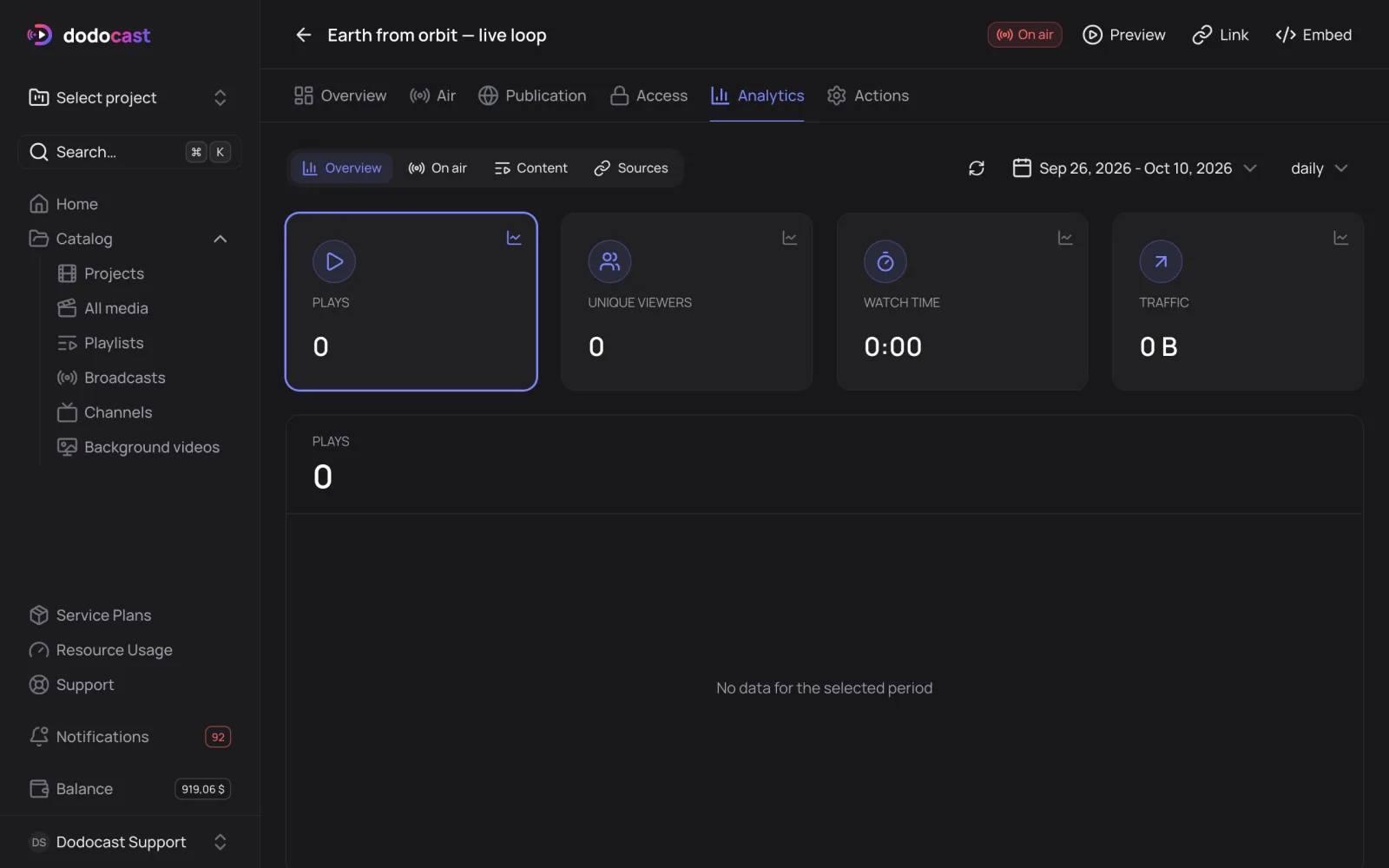This screenshot has height=868, width=1389.
Task: Click the refresh analytics icon
Action: point(977,168)
